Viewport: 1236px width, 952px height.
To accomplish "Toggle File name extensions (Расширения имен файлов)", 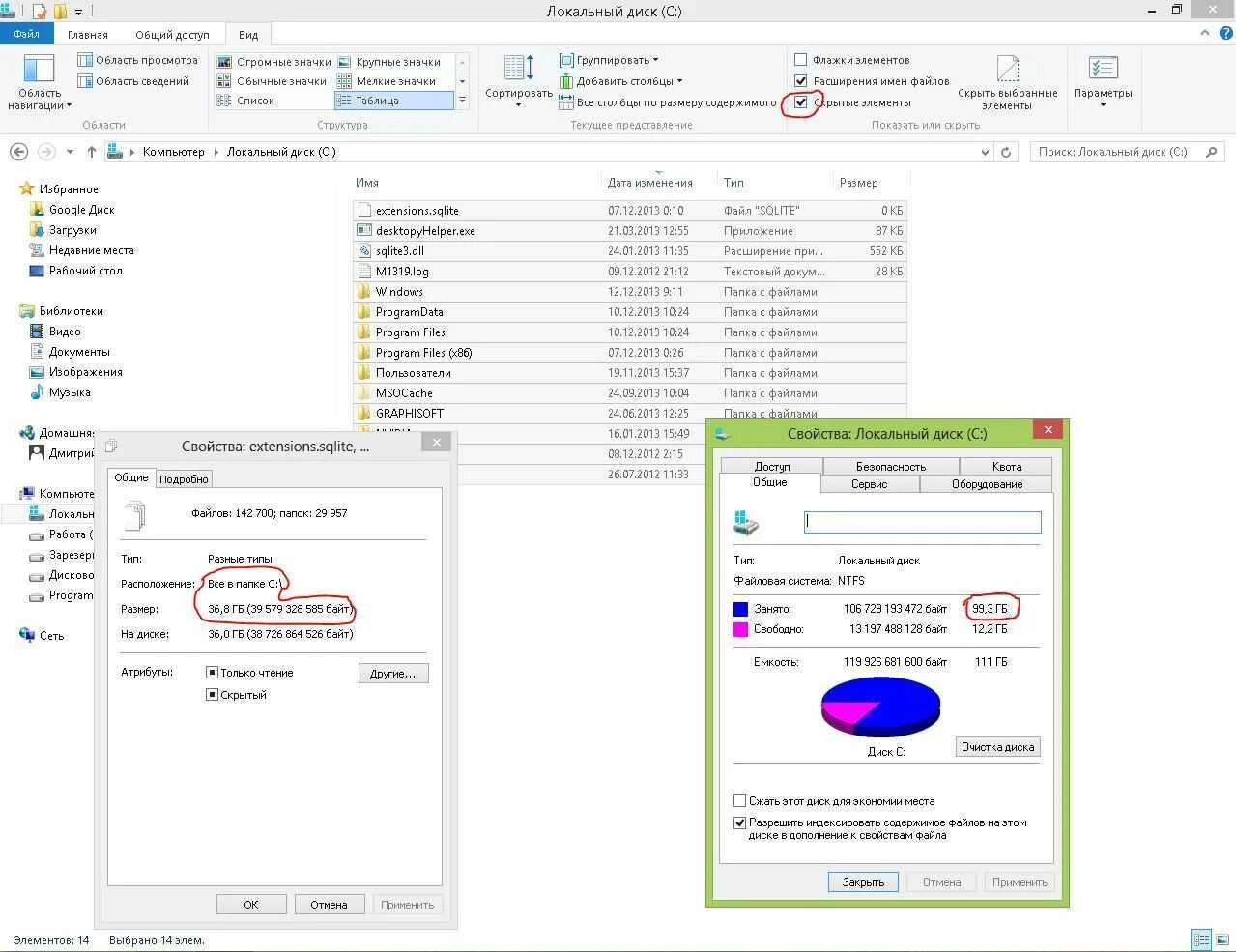I will (x=801, y=81).
